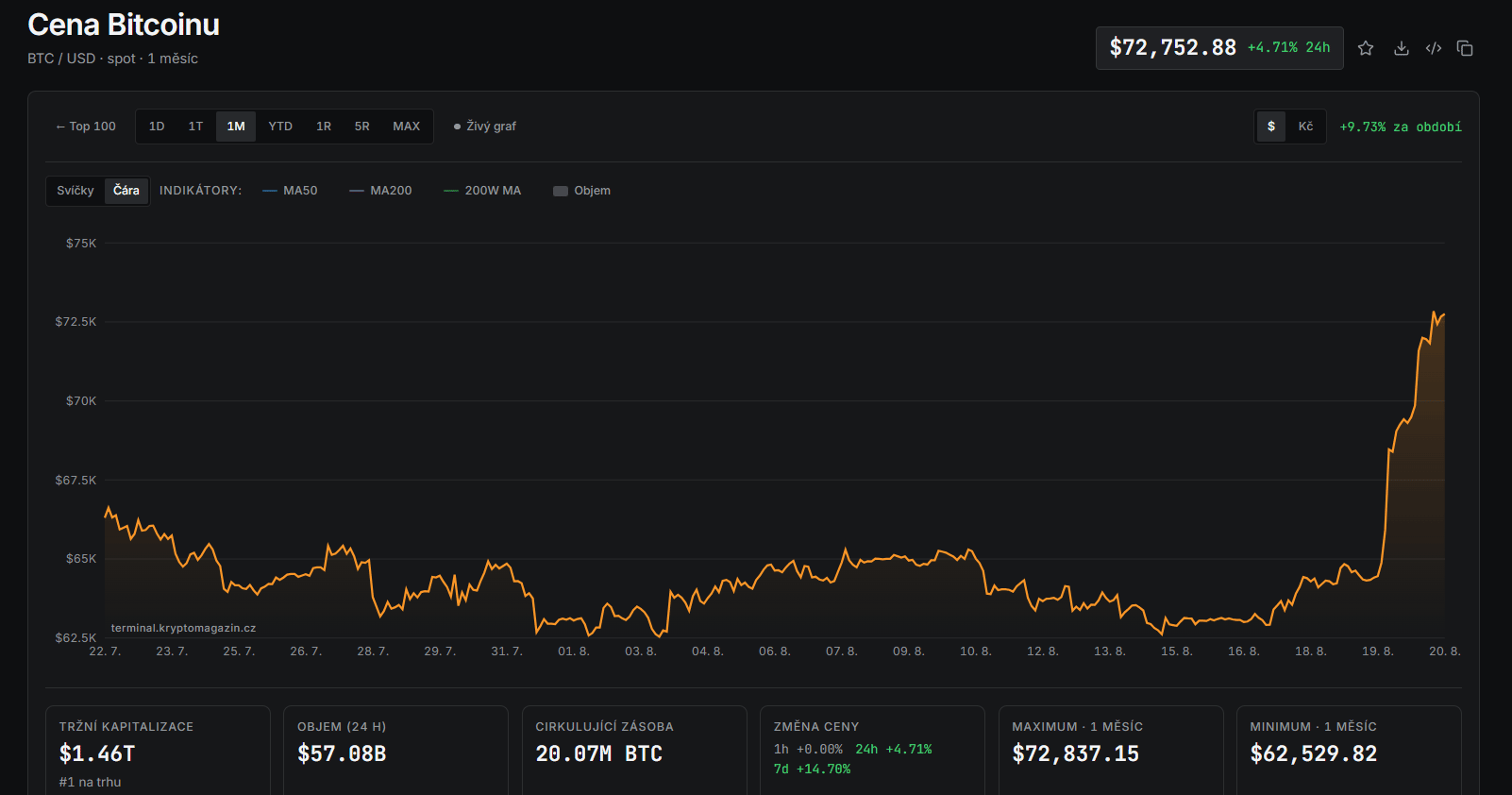The image size is (1512, 795).
Task: Toggle the 200W MA indicator
Action: [482, 191]
